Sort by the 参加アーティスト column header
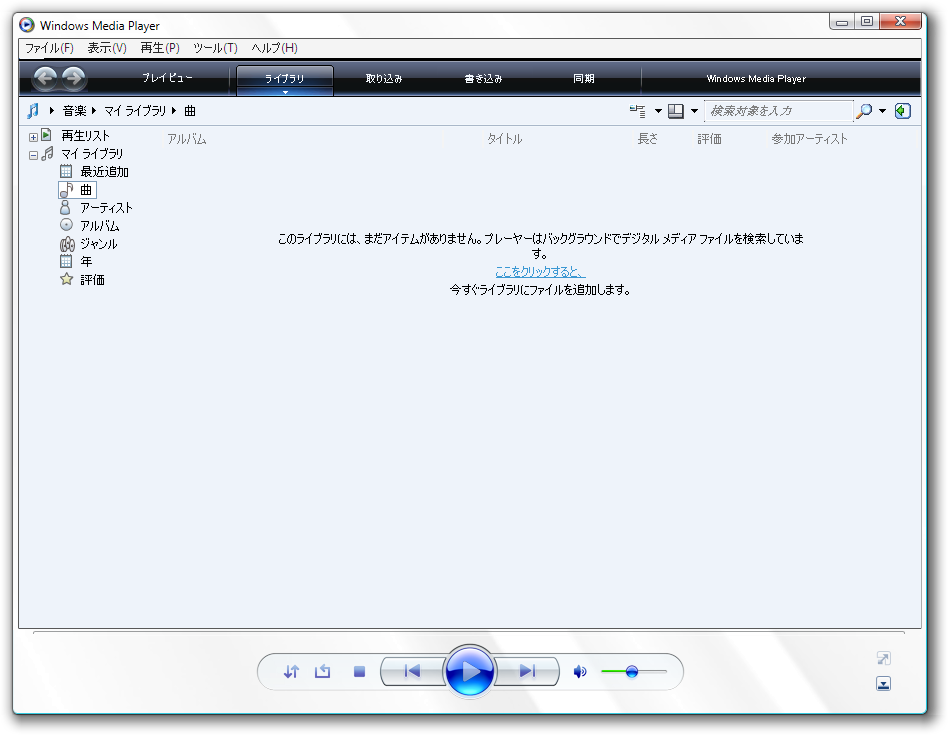 coord(809,139)
